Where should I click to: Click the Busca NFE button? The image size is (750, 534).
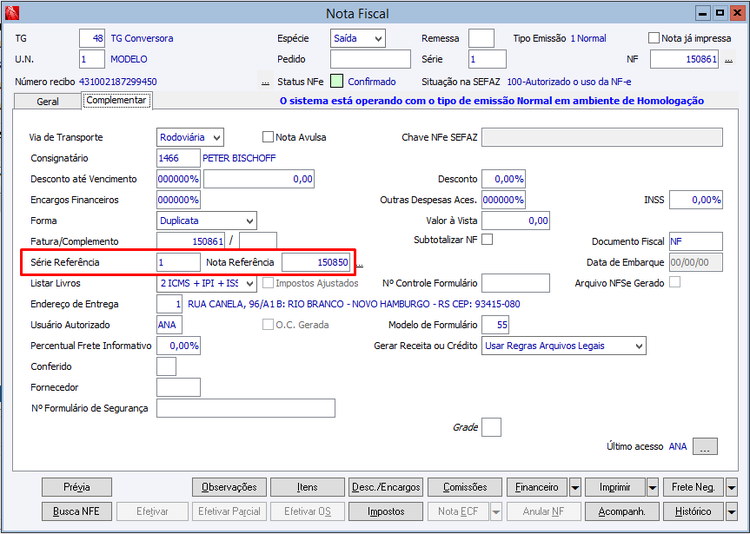(x=77, y=512)
